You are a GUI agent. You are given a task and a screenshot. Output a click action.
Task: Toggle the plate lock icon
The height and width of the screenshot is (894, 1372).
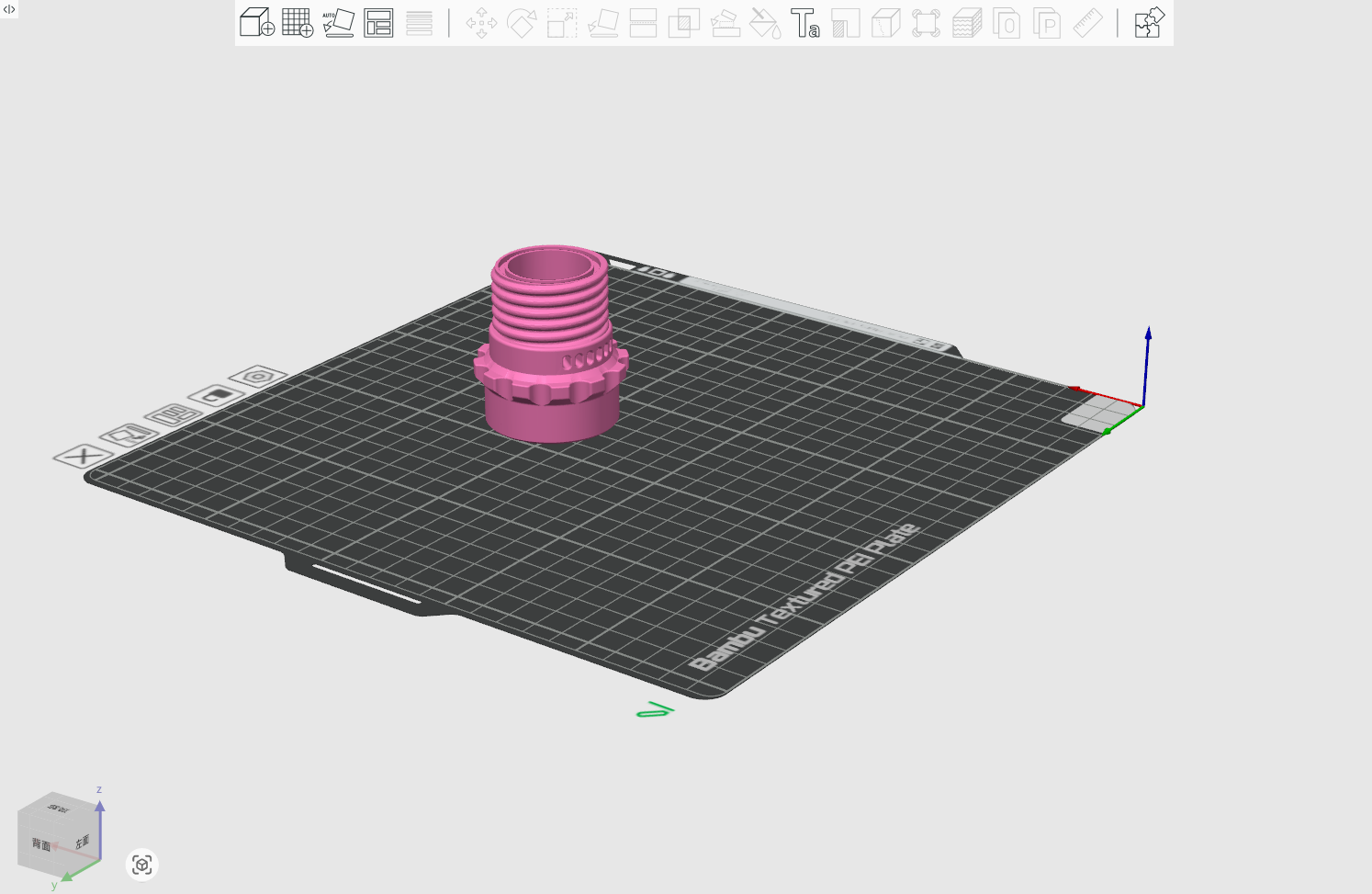click(x=217, y=396)
